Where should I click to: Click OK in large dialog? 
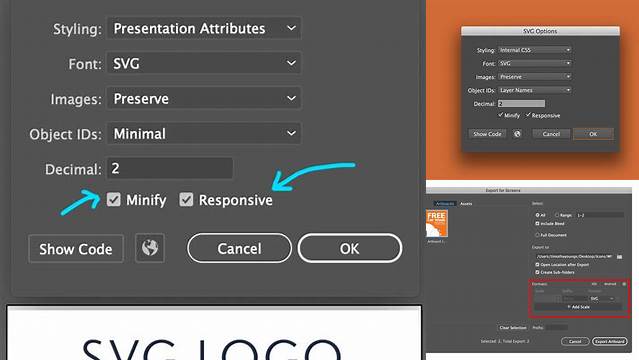pyautogui.click(x=350, y=248)
